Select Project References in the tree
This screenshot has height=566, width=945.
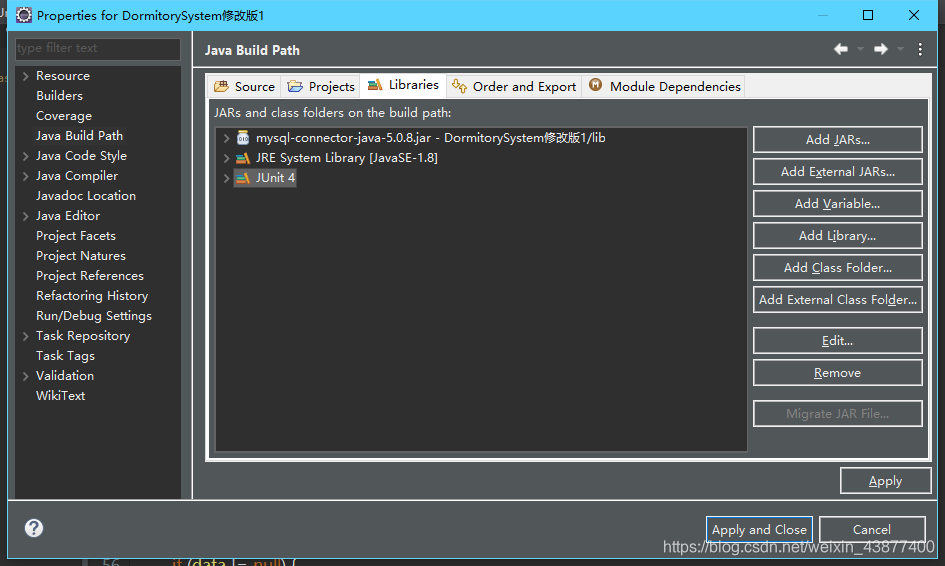coord(90,275)
